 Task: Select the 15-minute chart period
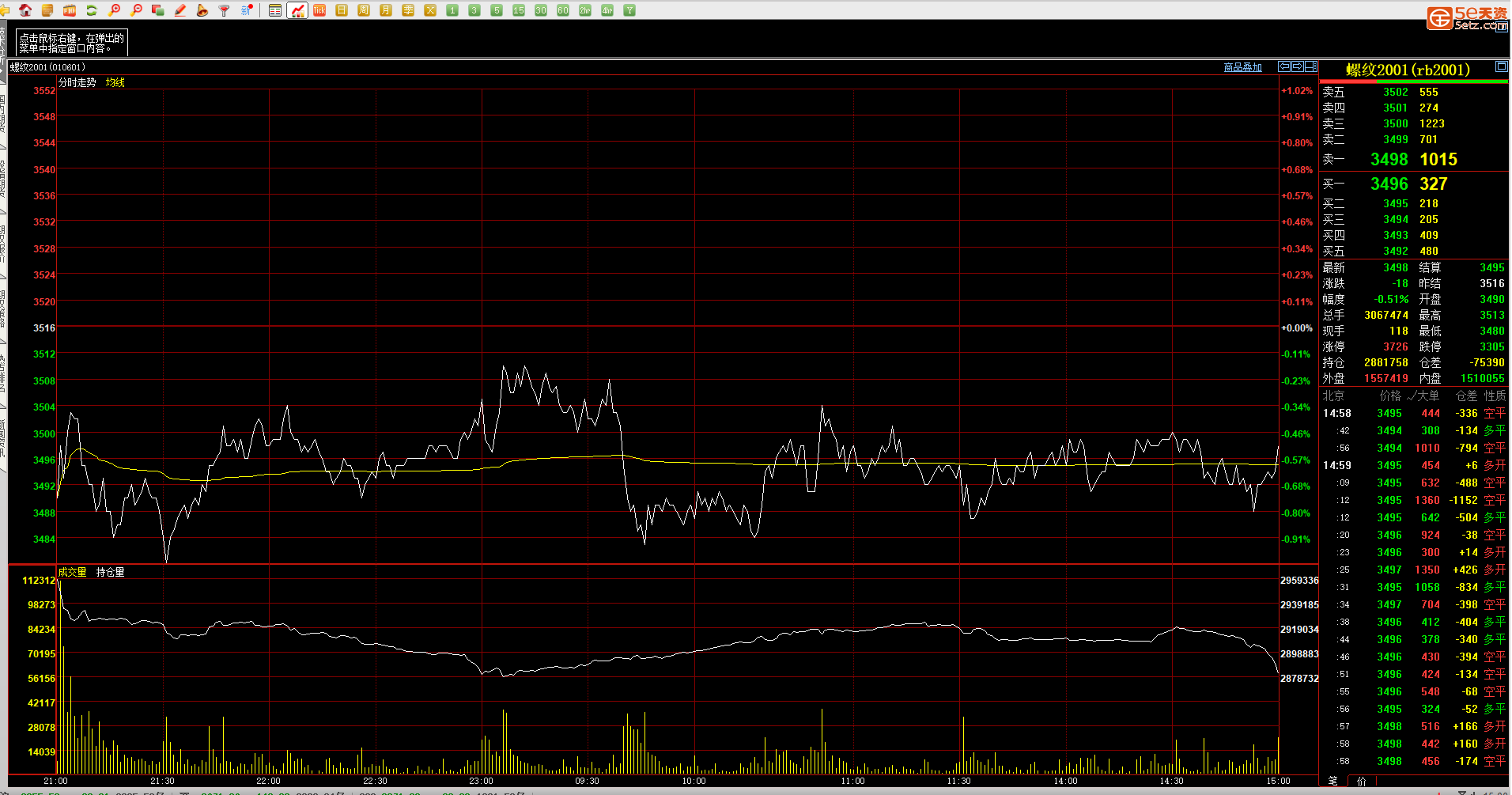(x=519, y=10)
